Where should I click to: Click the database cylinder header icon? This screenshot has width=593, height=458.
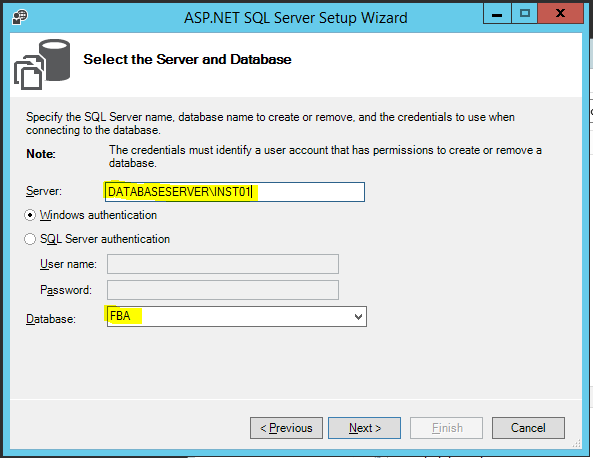pyautogui.click(x=42, y=64)
